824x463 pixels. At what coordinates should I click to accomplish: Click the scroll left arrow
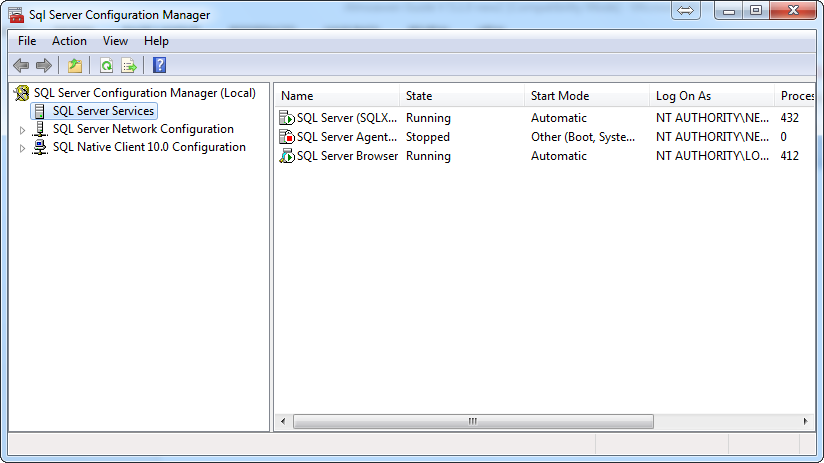coord(283,421)
